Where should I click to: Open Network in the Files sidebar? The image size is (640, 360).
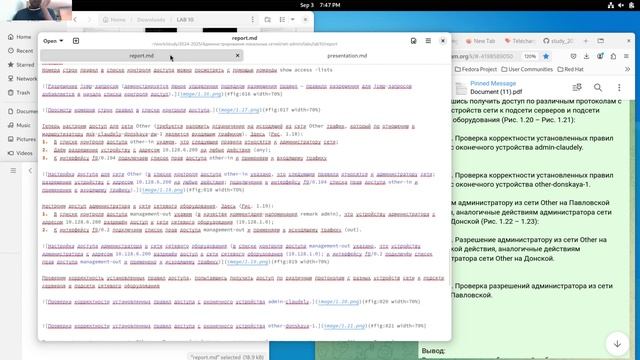pyautogui.click(x=22, y=78)
